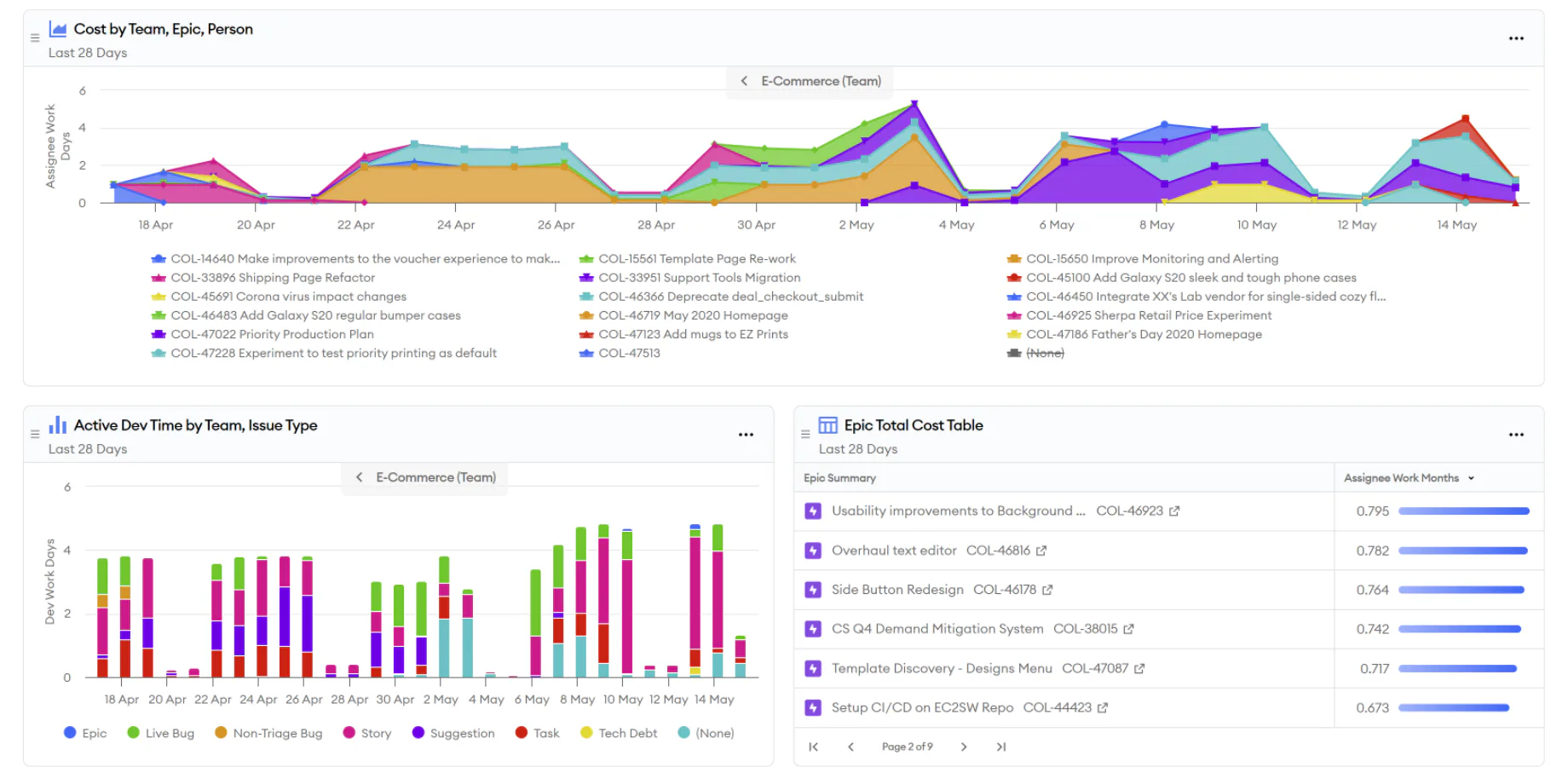
Task: Open the options menu on Active Dev Time widget
Action: coord(746,435)
